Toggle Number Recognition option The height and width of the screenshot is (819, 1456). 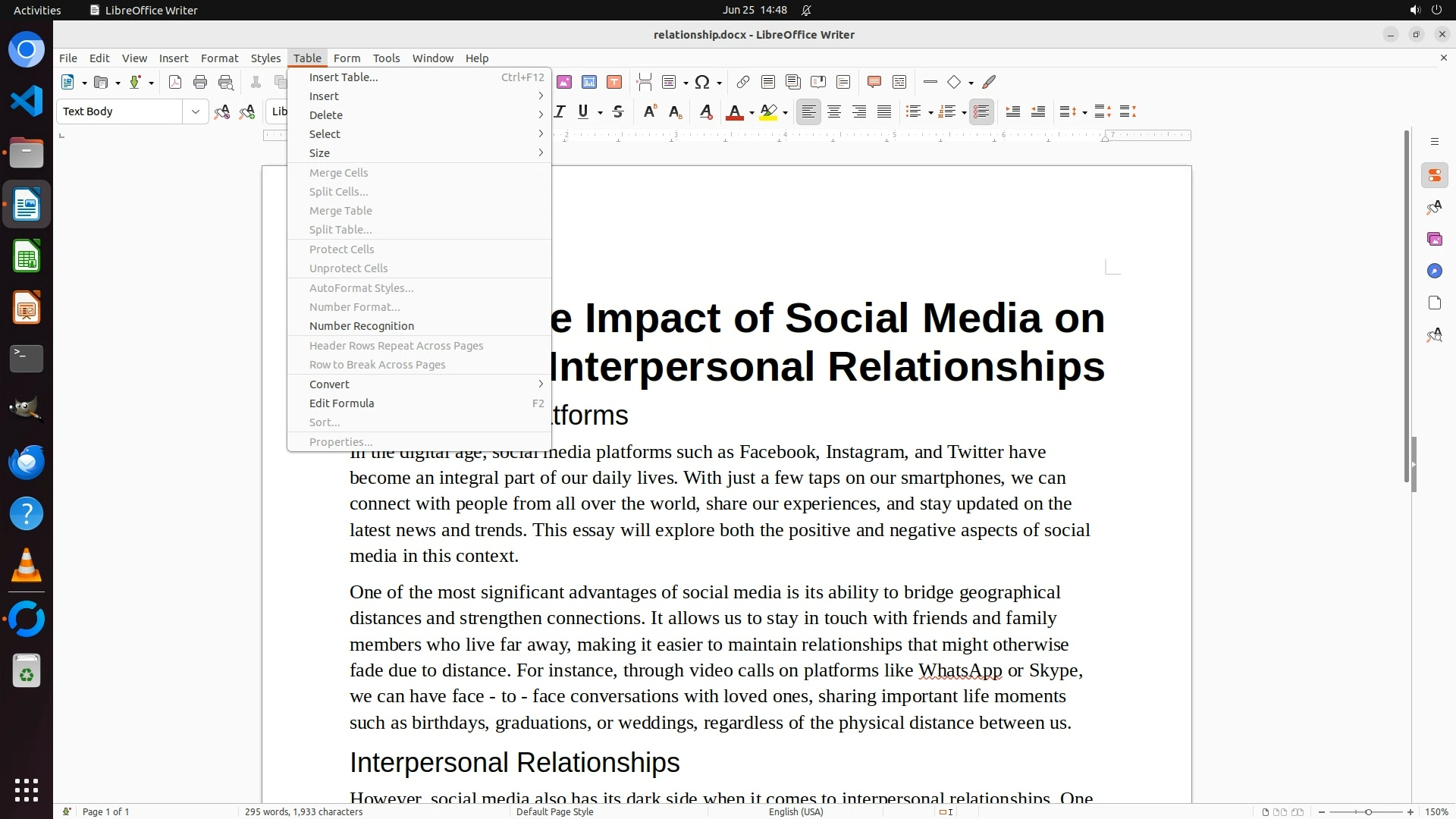point(362,326)
